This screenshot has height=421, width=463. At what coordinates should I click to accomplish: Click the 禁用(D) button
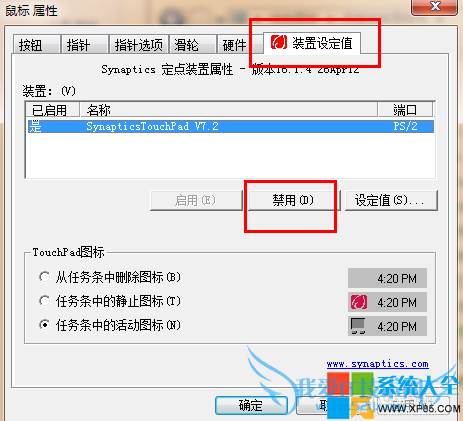294,200
